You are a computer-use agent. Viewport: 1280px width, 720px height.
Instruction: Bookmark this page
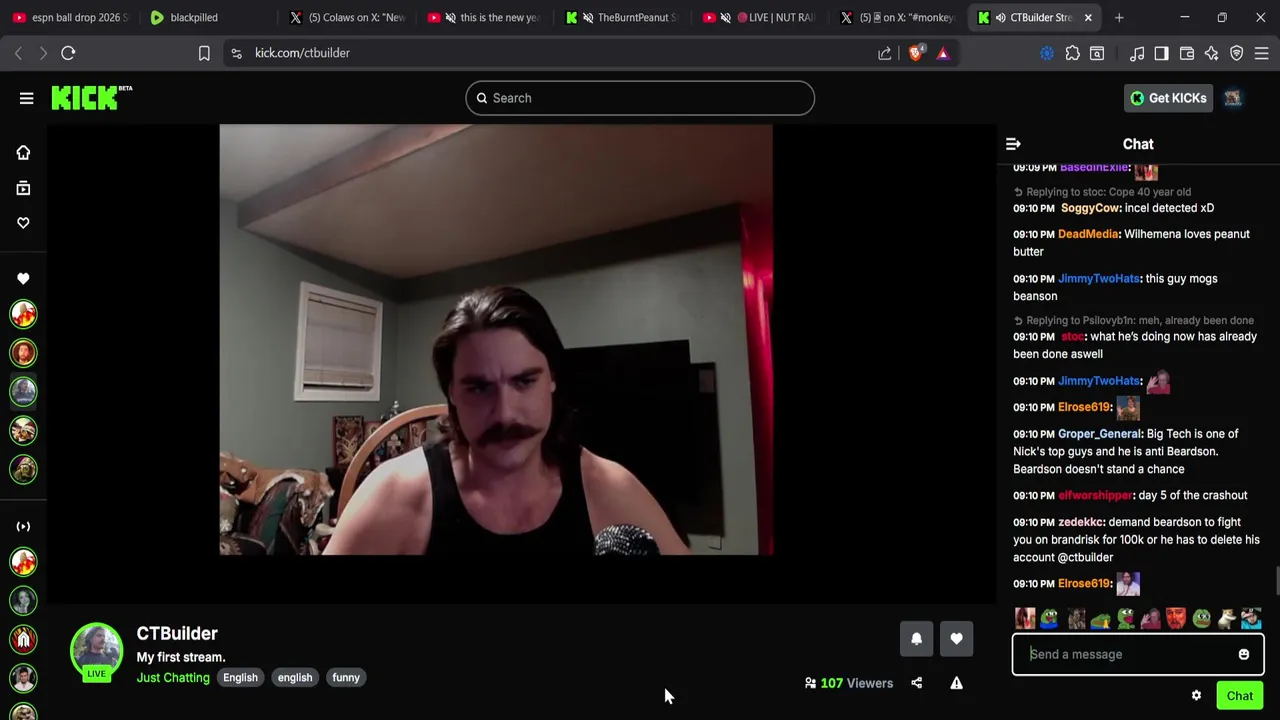click(204, 53)
